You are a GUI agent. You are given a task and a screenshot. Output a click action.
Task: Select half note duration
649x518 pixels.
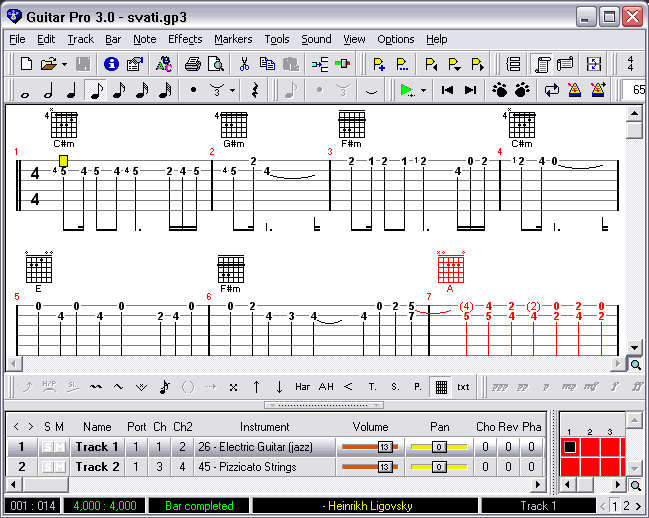click(48, 90)
